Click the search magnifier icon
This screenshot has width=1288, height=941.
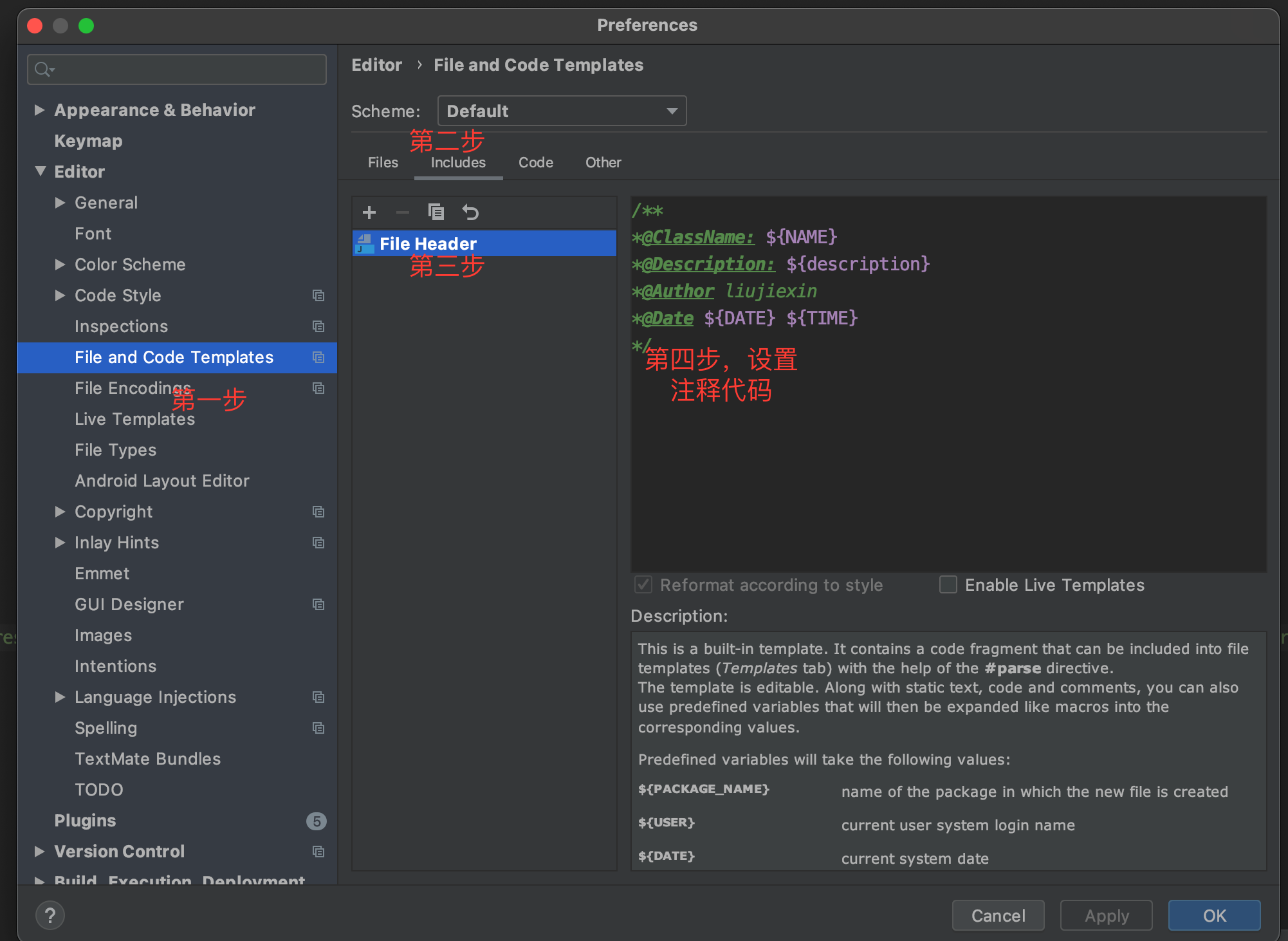tap(44, 70)
